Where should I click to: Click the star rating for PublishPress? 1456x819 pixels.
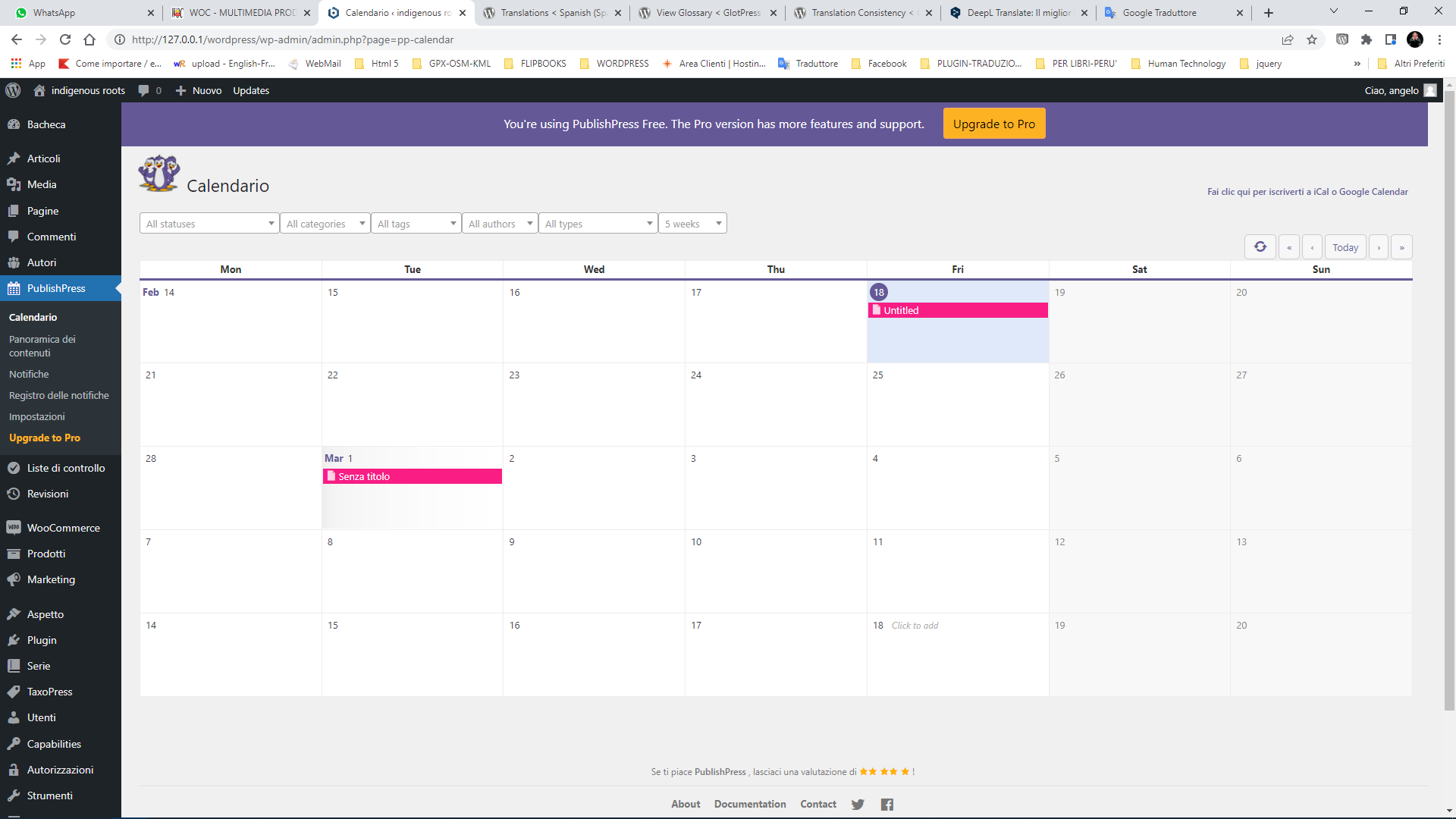(884, 771)
